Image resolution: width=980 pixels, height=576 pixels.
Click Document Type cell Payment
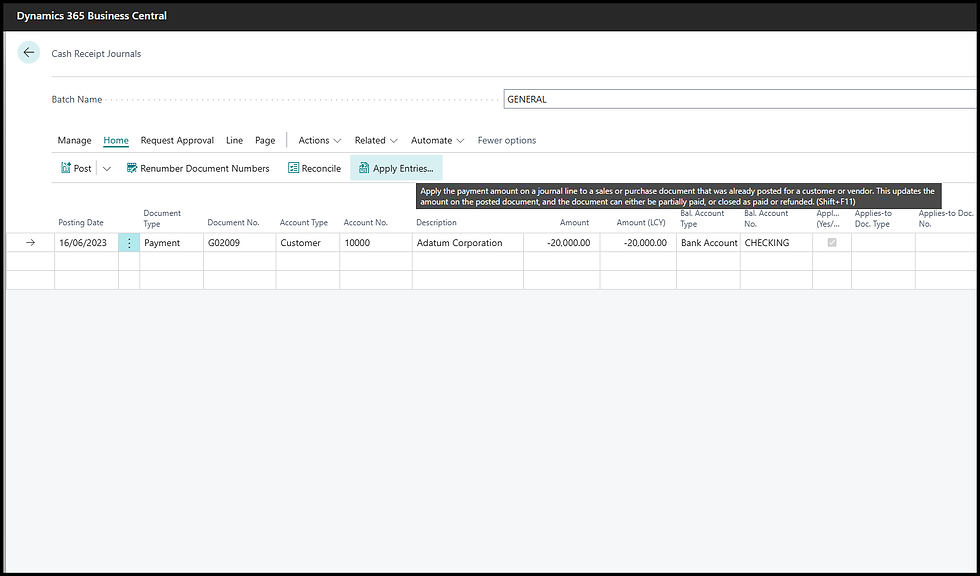point(171,243)
